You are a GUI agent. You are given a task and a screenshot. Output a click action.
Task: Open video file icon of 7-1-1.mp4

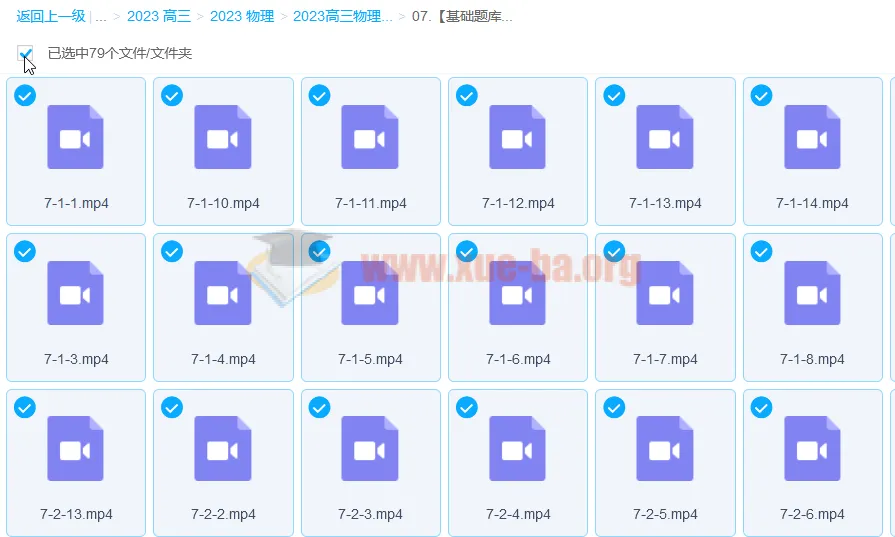[x=75, y=137]
